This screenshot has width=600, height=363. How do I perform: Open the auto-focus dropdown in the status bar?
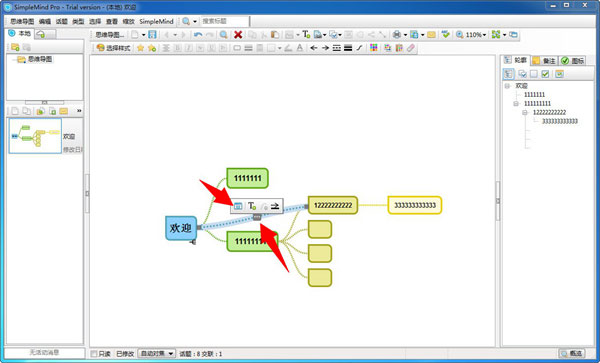pyautogui.click(x=156, y=354)
